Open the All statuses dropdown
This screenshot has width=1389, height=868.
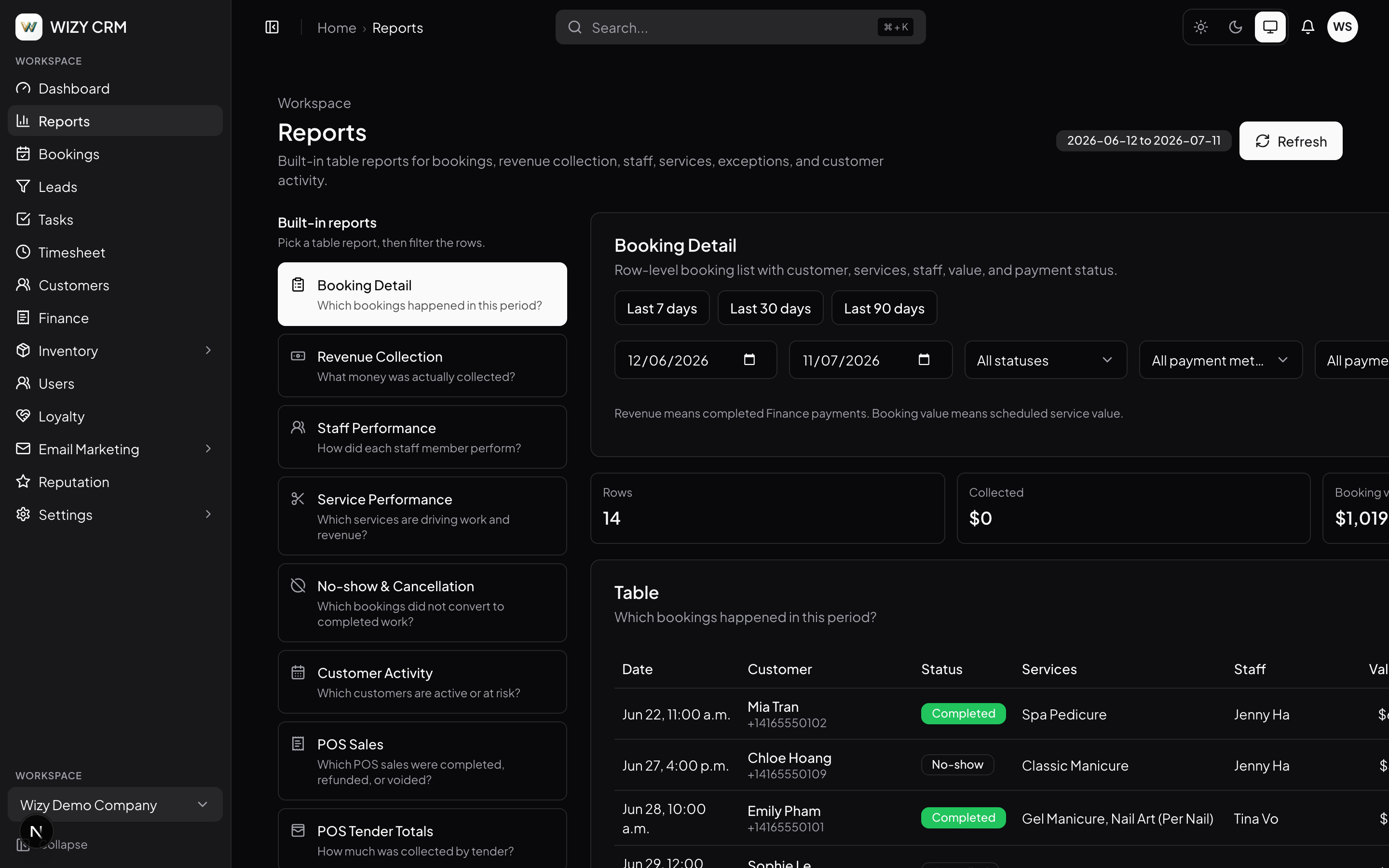pos(1046,360)
